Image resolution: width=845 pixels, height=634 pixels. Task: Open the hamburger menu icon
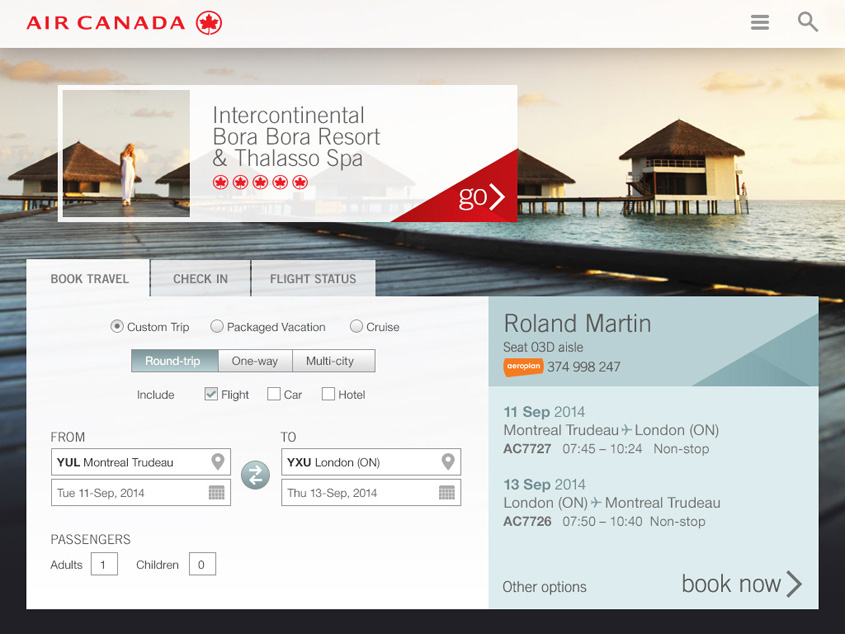[x=760, y=22]
